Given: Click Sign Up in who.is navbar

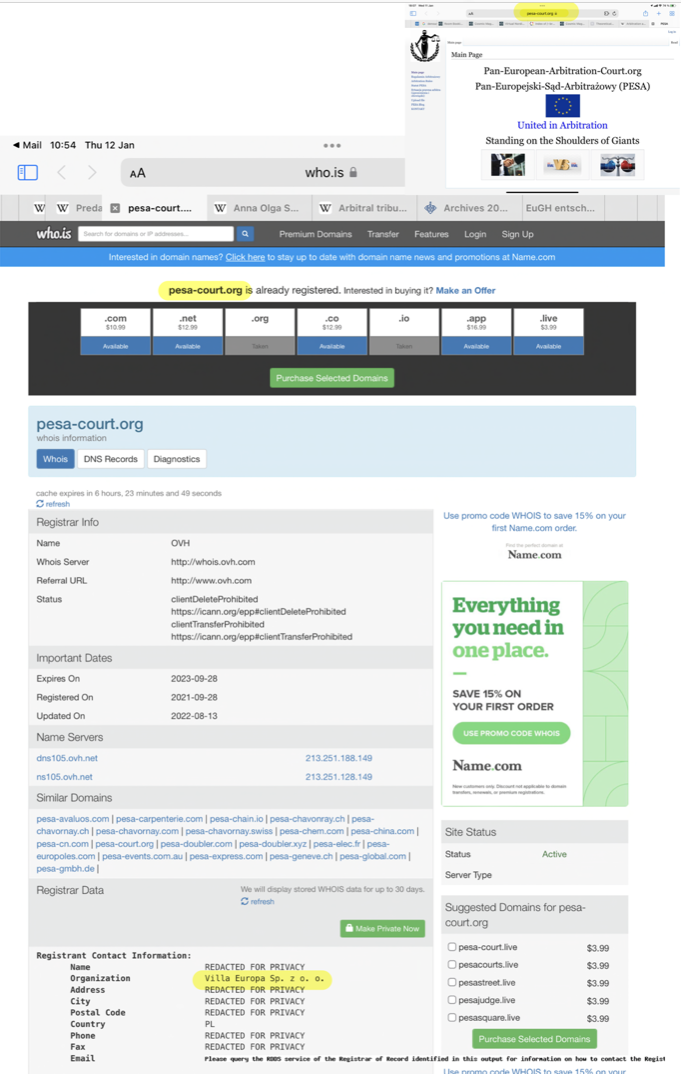Looking at the screenshot, I should (x=517, y=234).
